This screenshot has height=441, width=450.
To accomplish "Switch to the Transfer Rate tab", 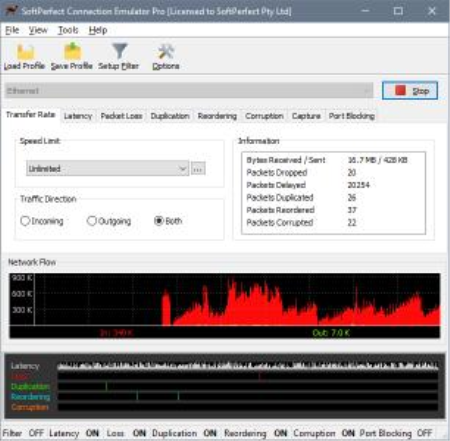I will pyautogui.click(x=31, y=115).
